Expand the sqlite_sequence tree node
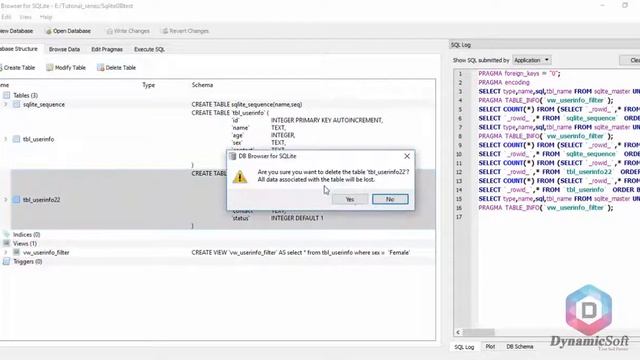The height and width of the screenshot is (360, 640). tap(6, 104)
